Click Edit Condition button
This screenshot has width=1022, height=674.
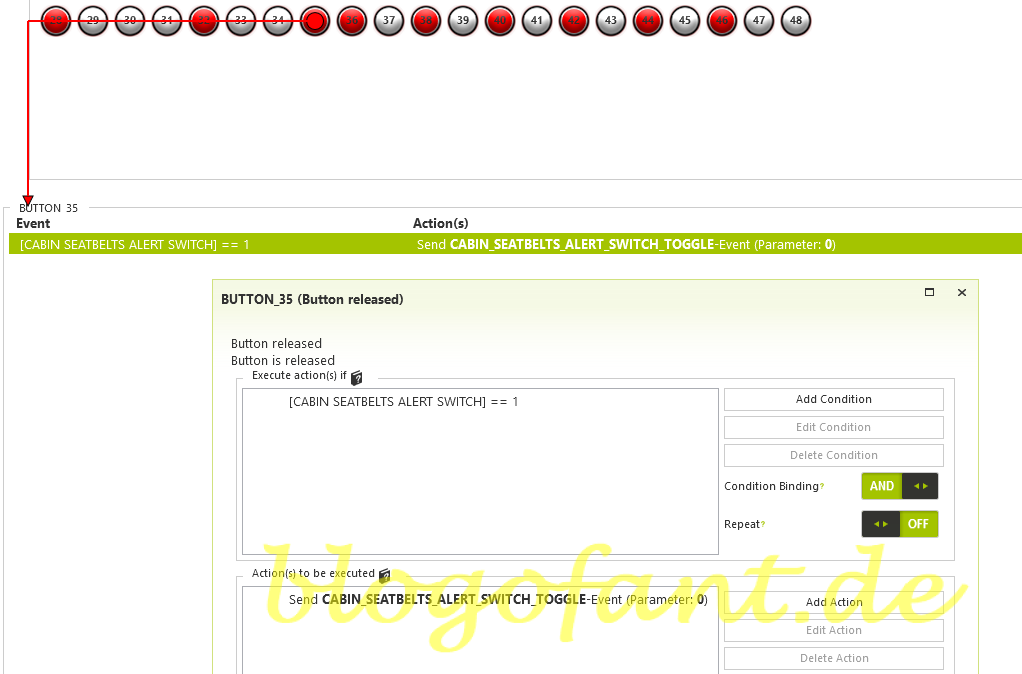(833, 427)
